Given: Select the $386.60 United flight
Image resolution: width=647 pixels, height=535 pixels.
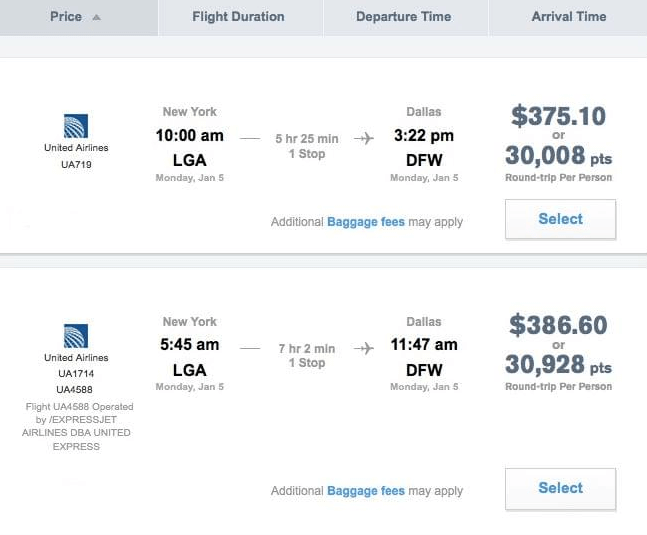Looking at the screenshot, I should point(560,488).
